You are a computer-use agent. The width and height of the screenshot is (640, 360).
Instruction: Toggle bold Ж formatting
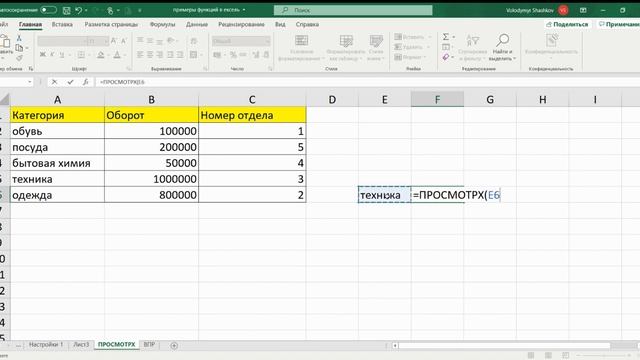[x=42, y=55]
